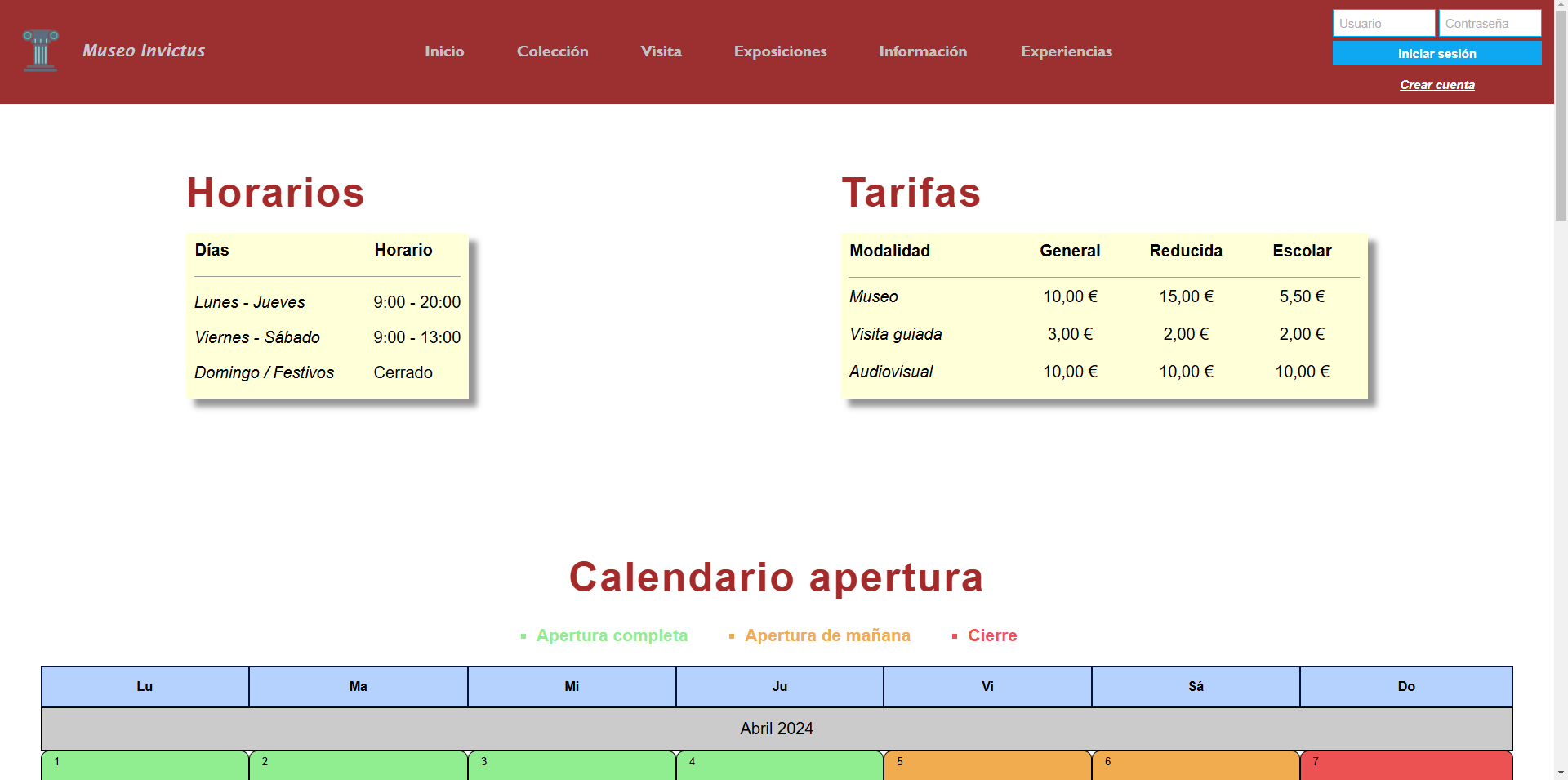Click the Apertura completa legend entry
This screenshot has height=780, width=1568.
[612, 635]
